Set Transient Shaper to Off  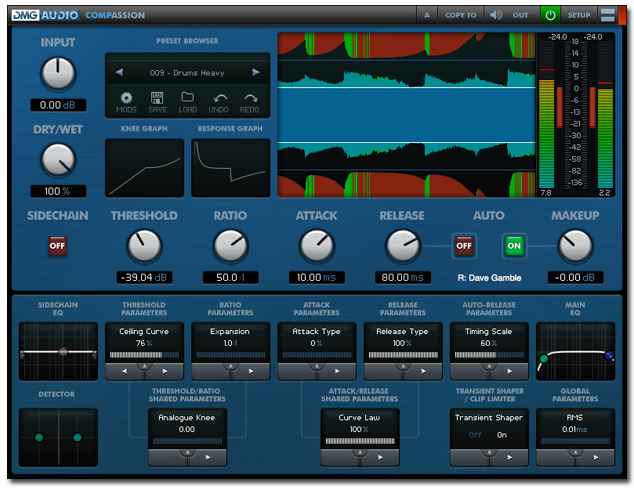[475, 435]
